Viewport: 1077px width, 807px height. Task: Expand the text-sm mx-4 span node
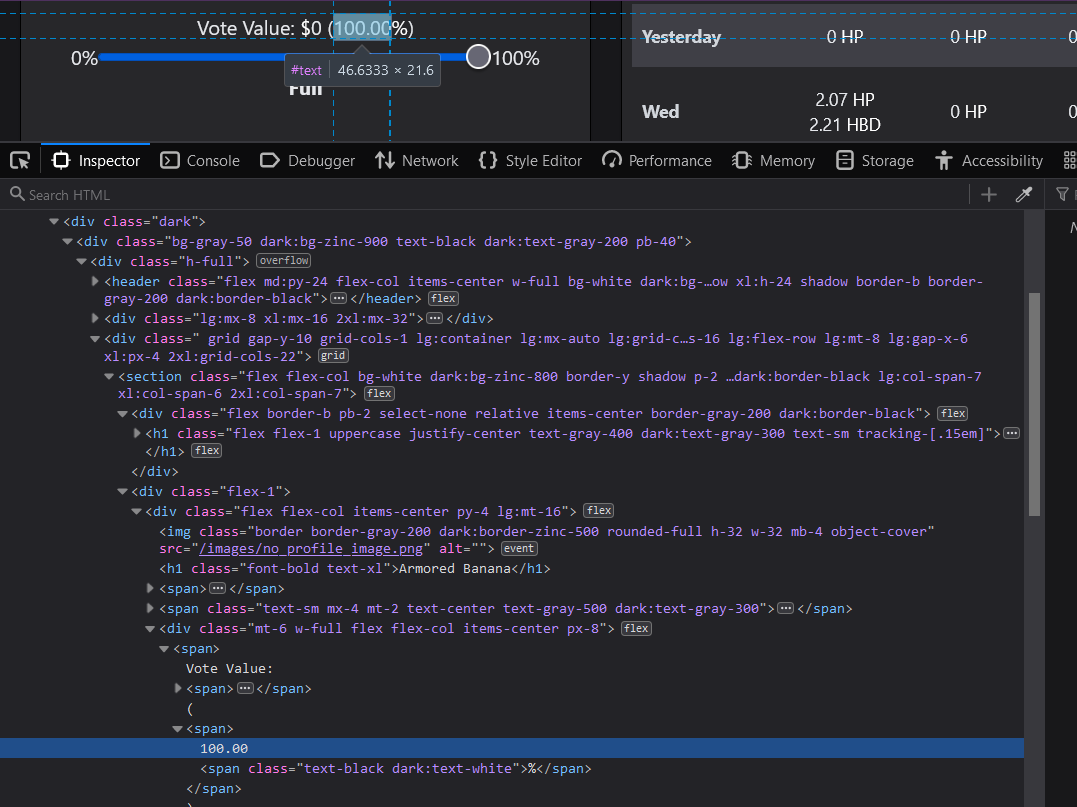(x=150, y=608)
